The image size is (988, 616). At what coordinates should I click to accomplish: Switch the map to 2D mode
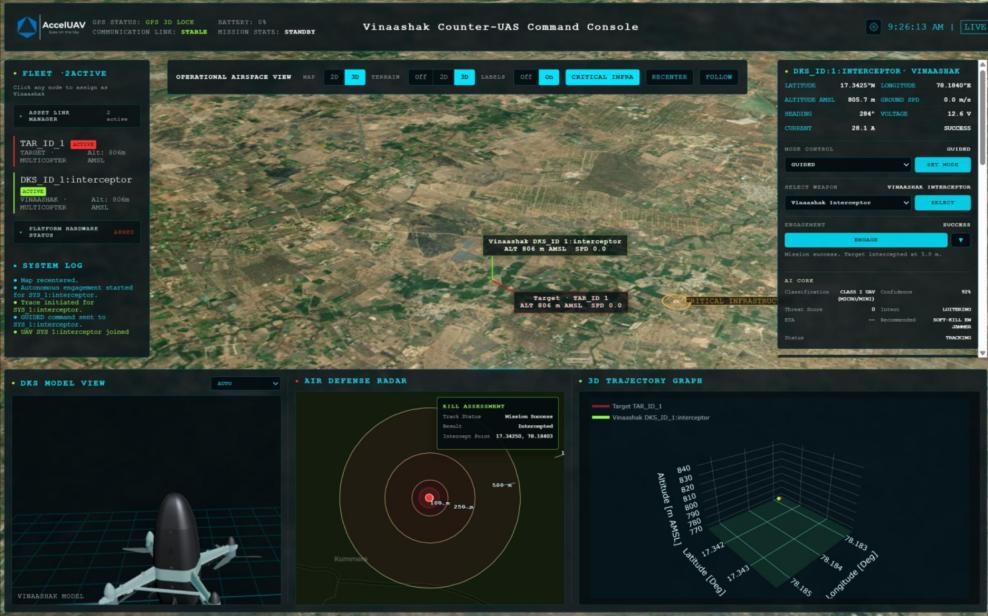(x=334, y=77)
